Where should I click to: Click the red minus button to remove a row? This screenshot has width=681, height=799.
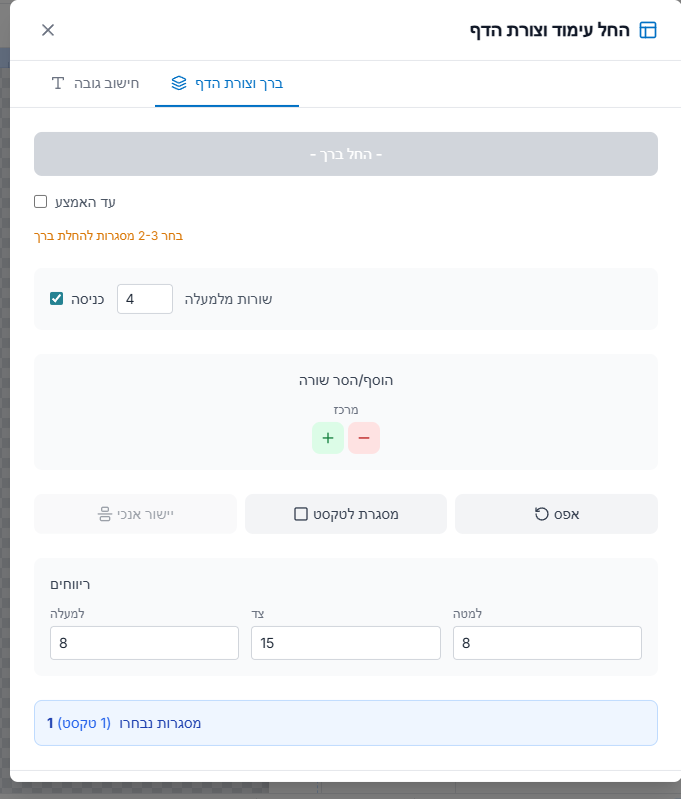[x=363, y=438]
